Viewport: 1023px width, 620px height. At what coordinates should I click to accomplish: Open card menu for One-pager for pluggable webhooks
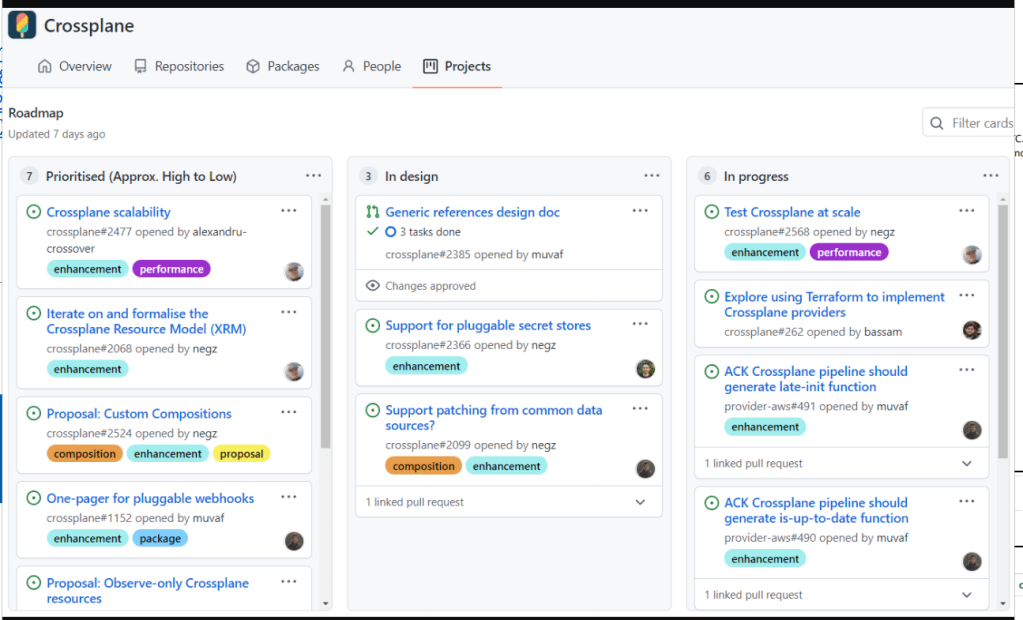tap(289, 497)
